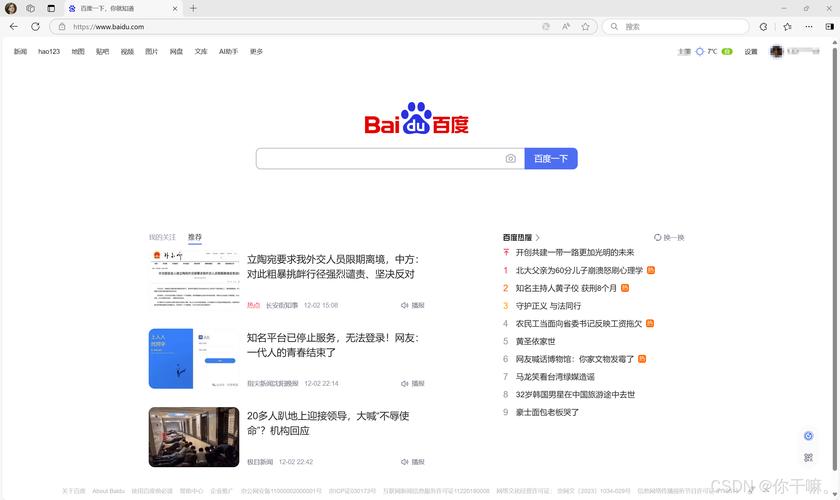Open 地图 in top navigation
The image size is (840, 500).
[78, 51]
